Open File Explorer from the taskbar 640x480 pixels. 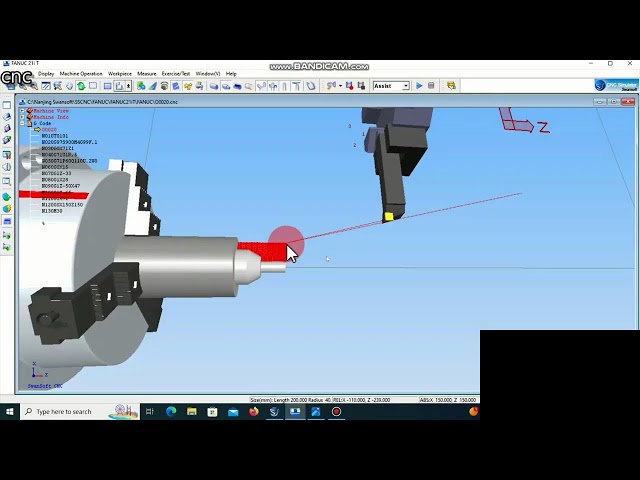(192, 412)
